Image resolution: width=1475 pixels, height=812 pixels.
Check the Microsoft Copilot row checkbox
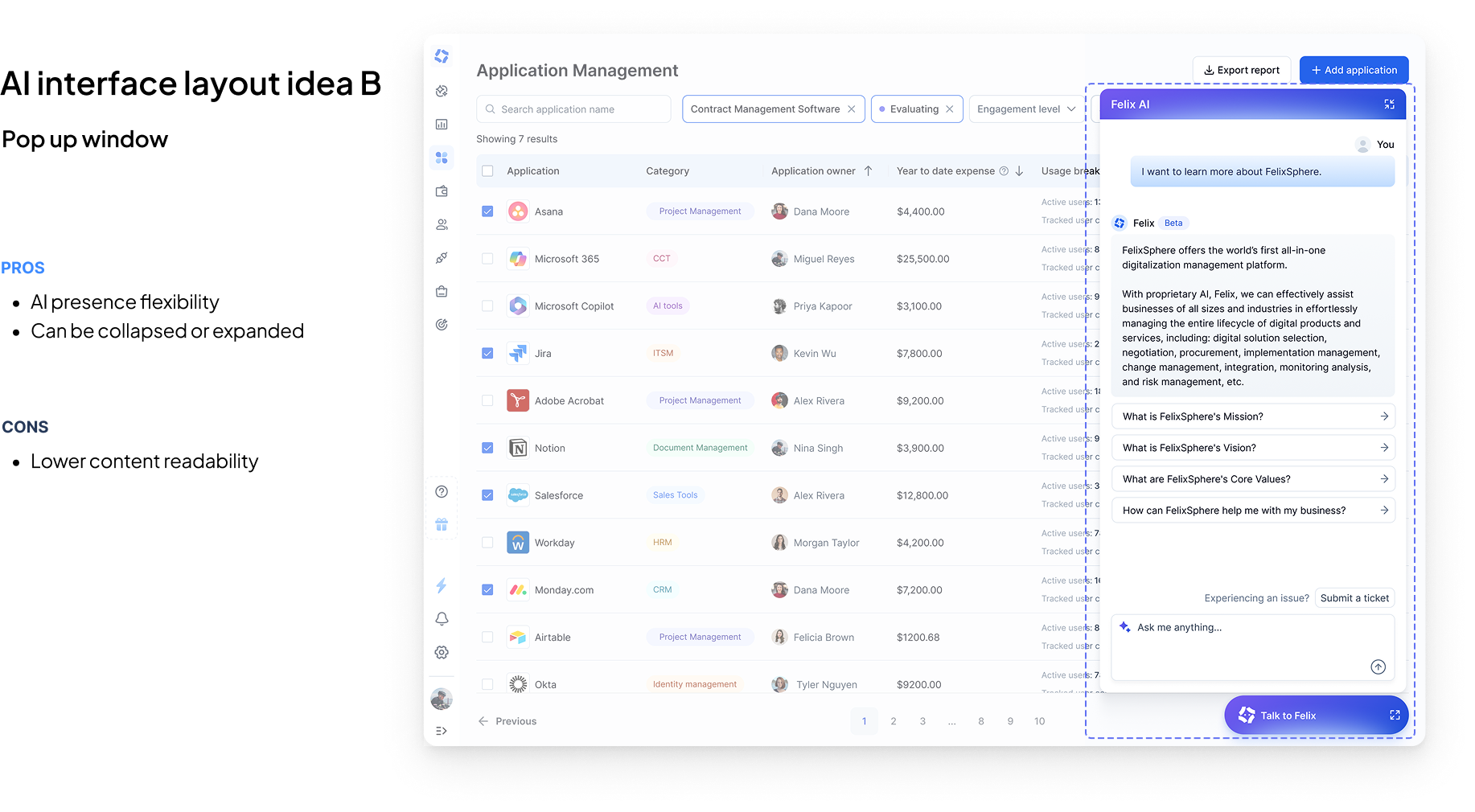(487, 306)
